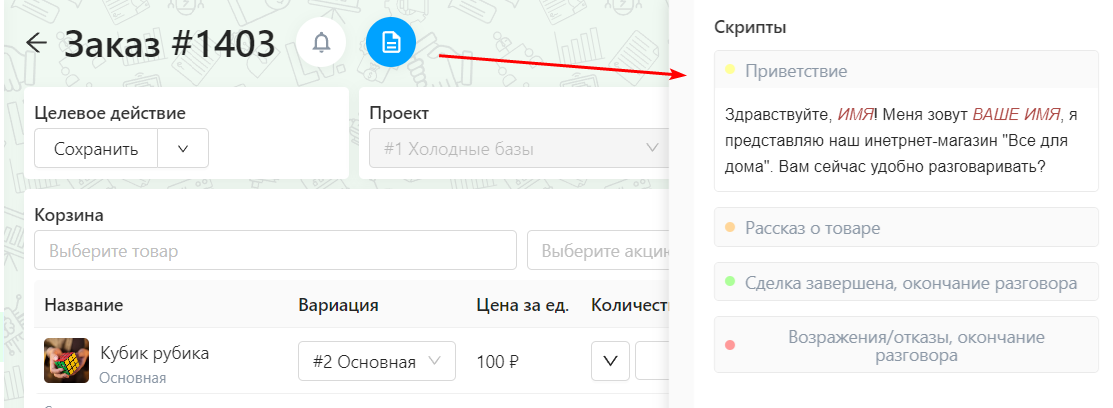The image size is (1113, 408).
Task: Click the yellow dot next to Приветствие
Action: (x=730, y=70)
